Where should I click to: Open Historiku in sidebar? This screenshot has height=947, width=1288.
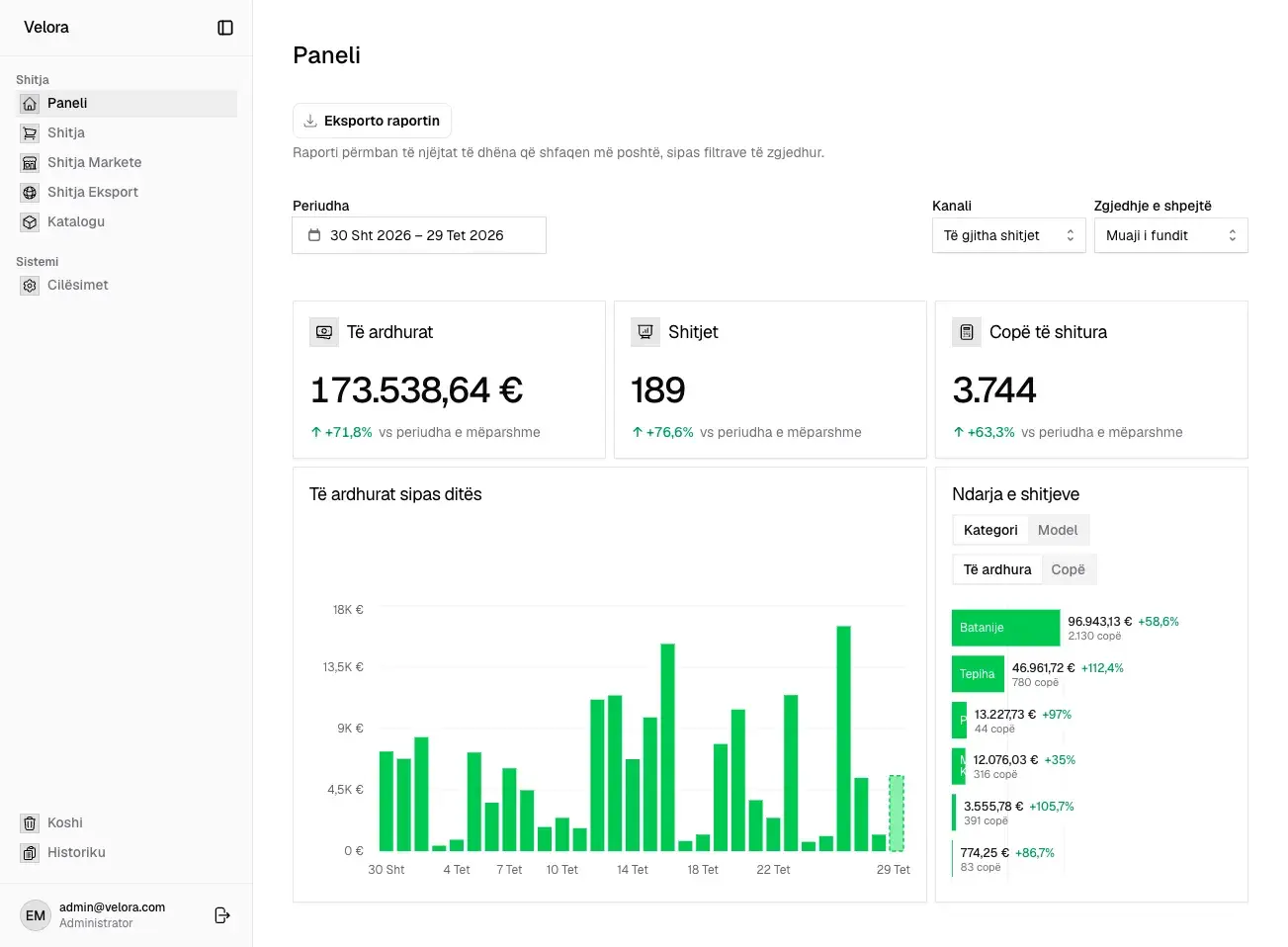(x=127, y=852)
